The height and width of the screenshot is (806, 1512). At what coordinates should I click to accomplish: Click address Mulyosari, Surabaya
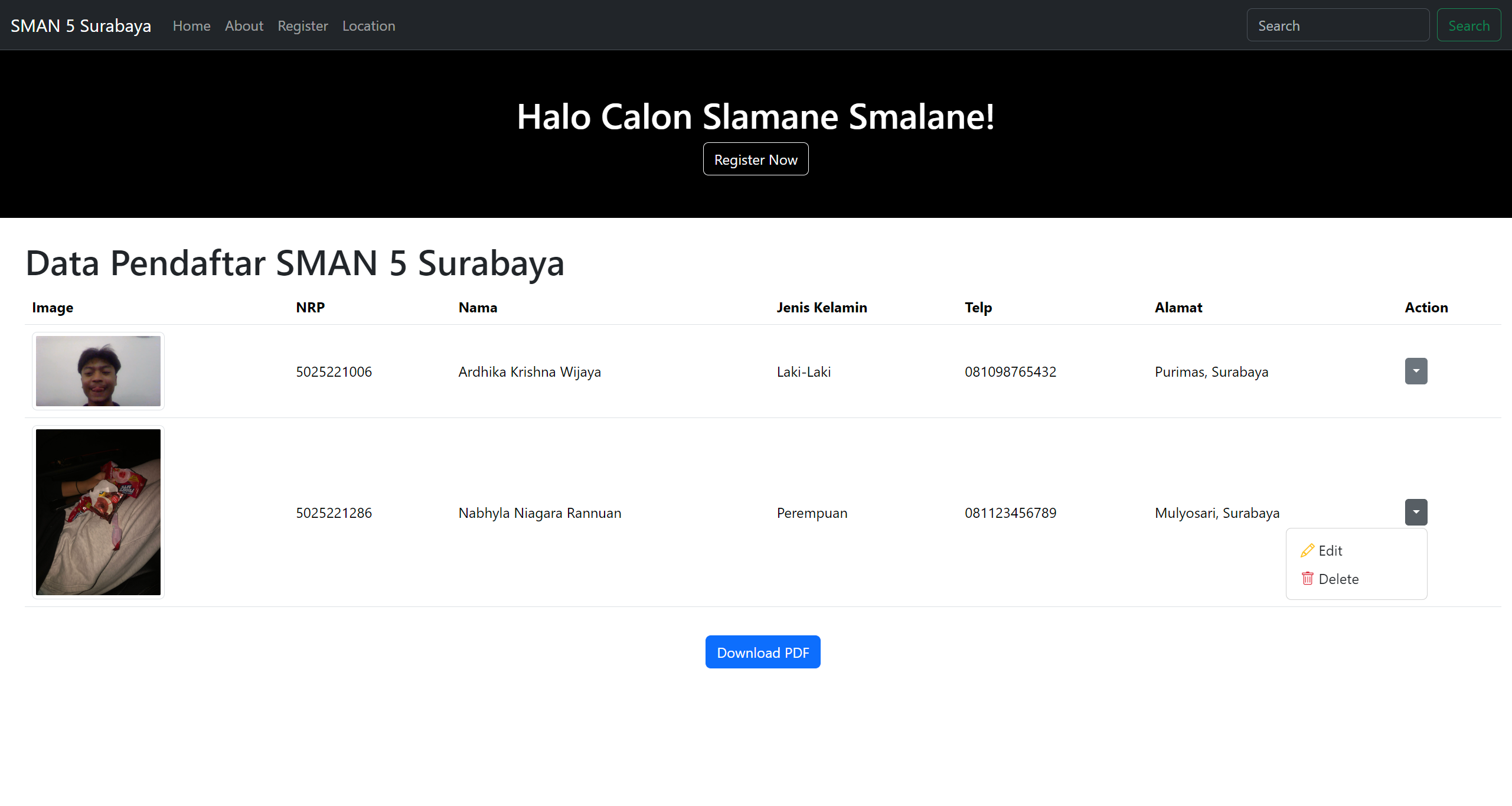[1217, 513]
